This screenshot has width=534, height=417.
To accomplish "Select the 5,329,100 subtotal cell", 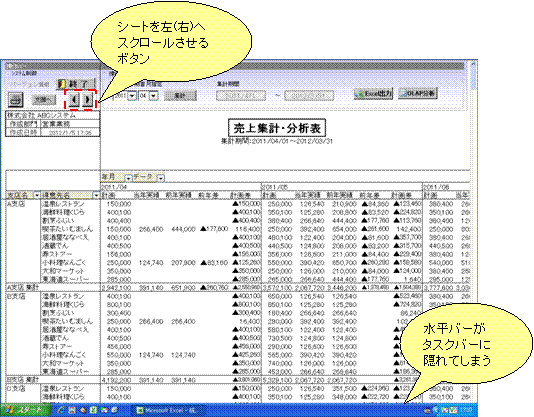I will click(277, 380).
